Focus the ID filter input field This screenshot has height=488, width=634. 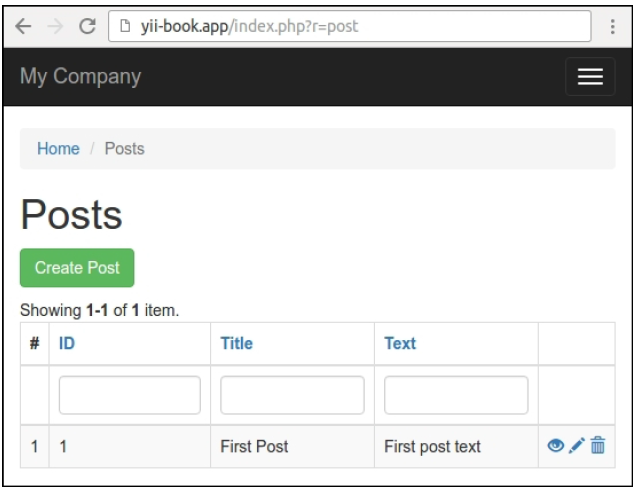pos(130,395)
